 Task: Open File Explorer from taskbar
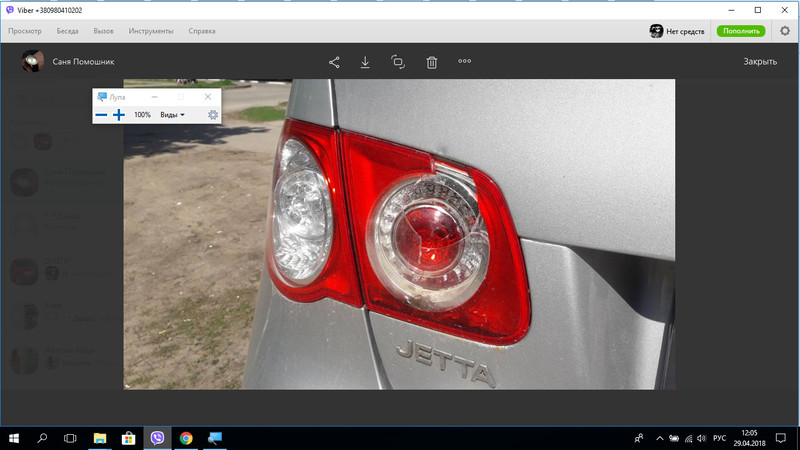[99, 438]
